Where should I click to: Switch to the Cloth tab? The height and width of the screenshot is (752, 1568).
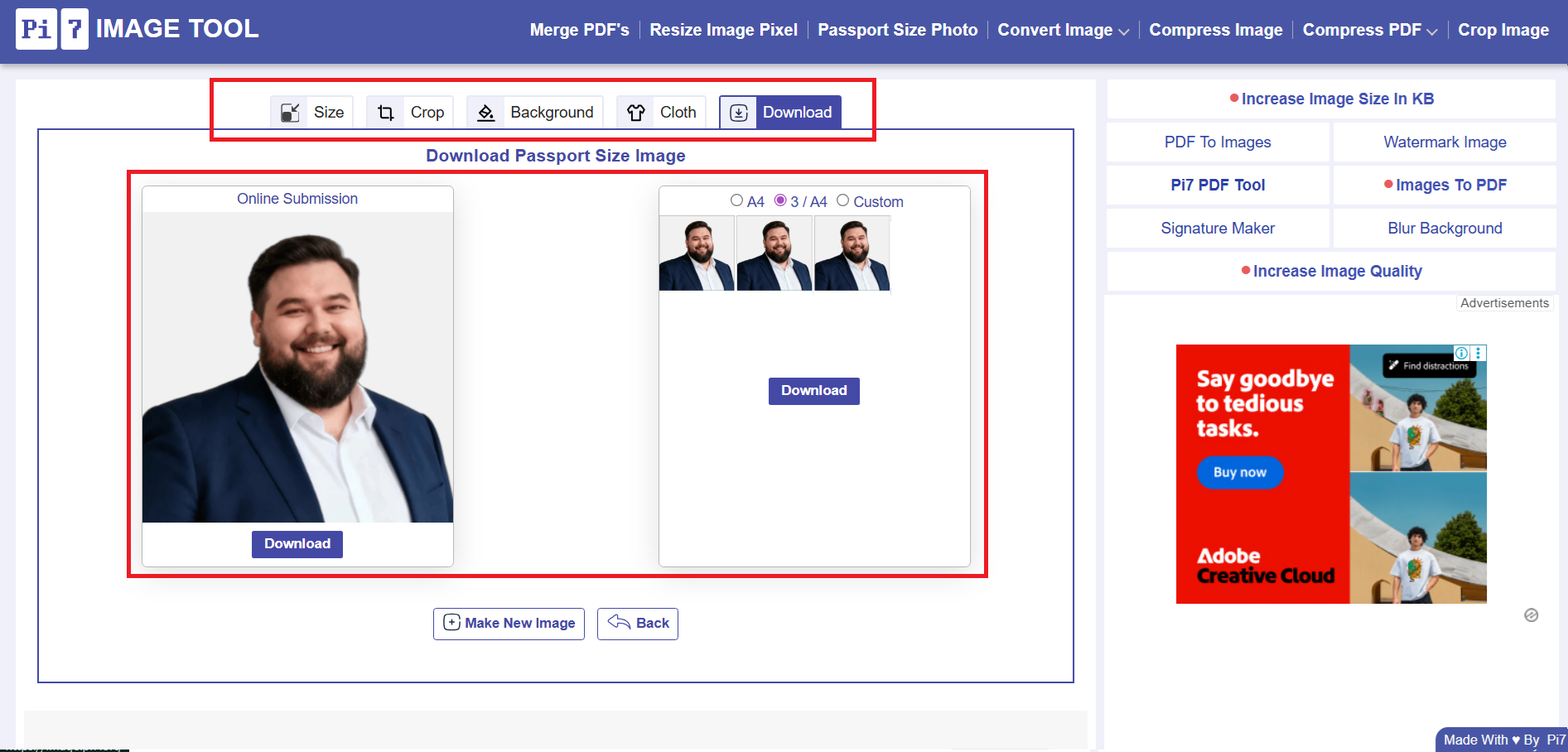(661, 113)
